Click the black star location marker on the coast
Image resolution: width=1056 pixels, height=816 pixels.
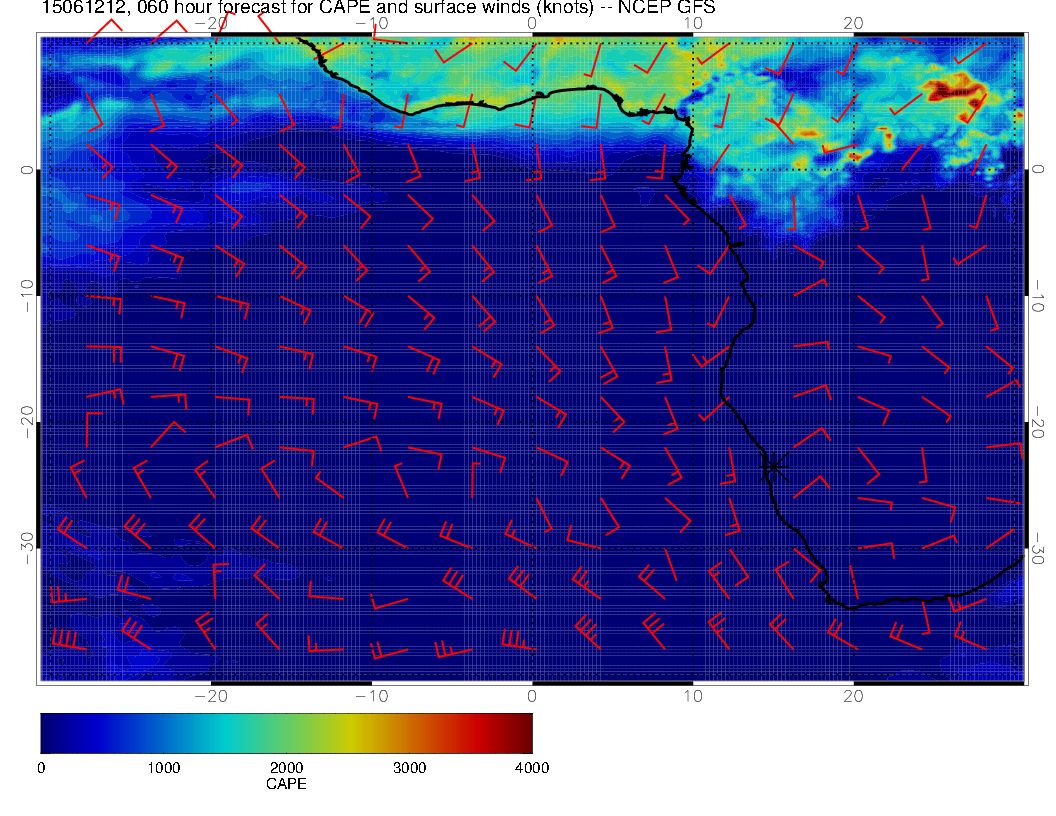(x=774, y=466)
